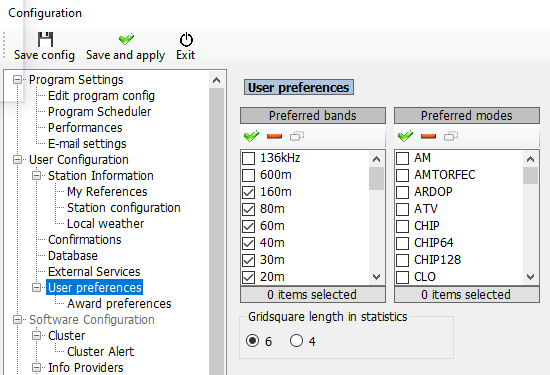Collapse the User preferences tree node
The image size is (550, 375).
click(36, 288)
